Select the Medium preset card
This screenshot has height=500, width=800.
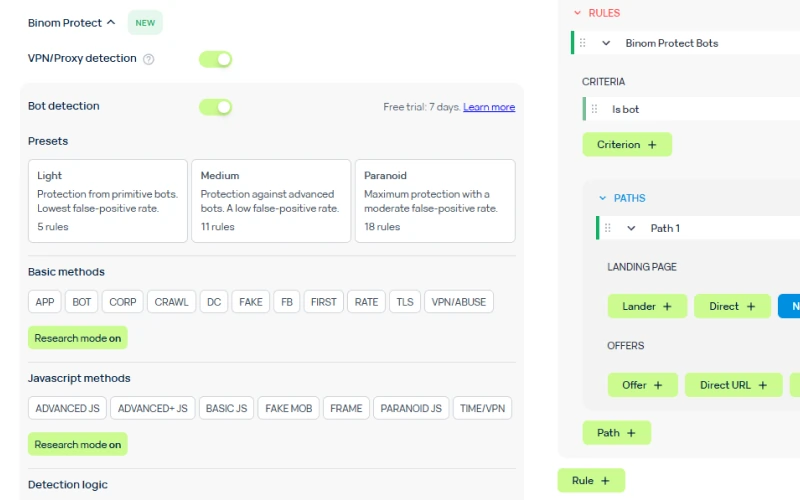(x=271, y=201)
